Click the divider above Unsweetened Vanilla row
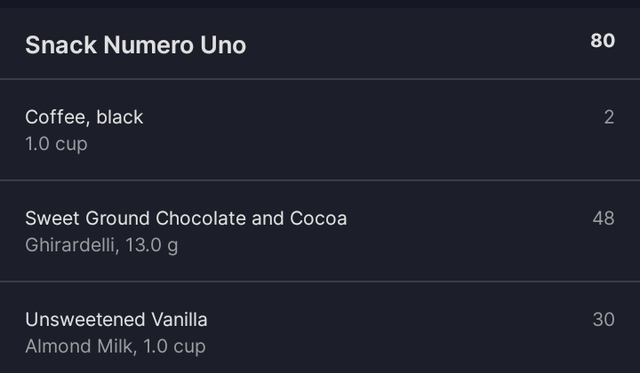The image size is (640, 373). [x=320, y=281]
